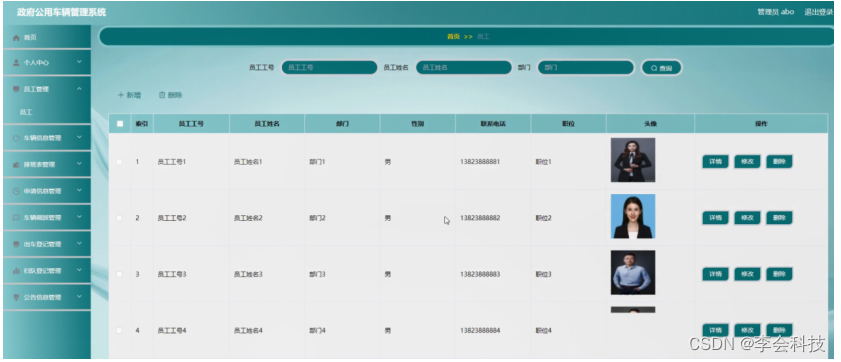Click the clock icon for 申请信息管理
The width and height of the screenshot is (841, 362).
pyautogui.click(x=16, y=191)
